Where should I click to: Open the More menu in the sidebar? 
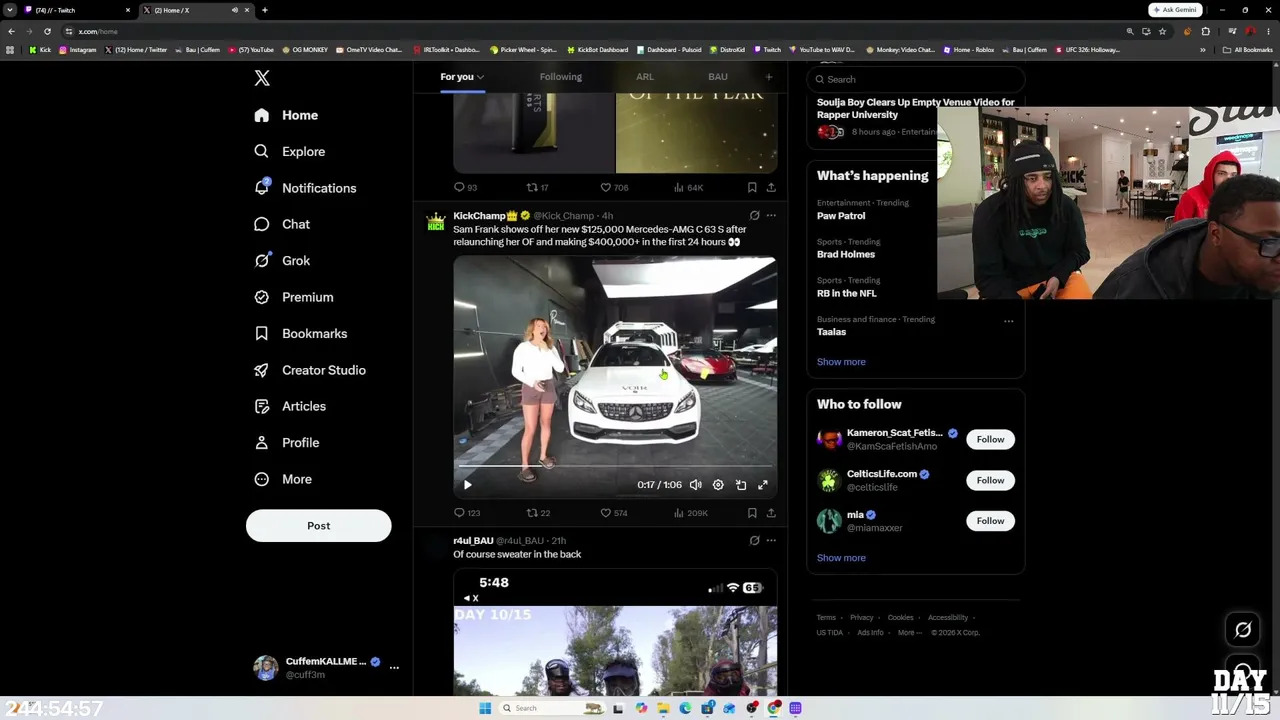tap(283, 479)
